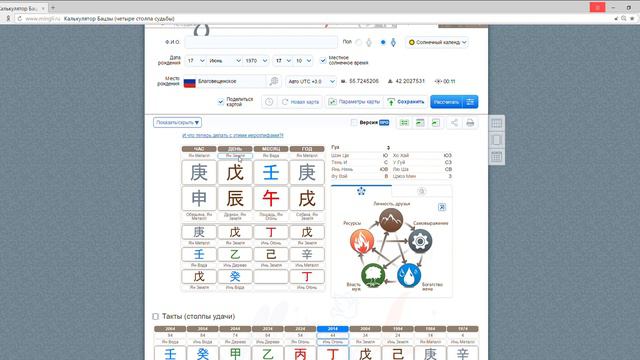Click the Fire flame element icon
This screenshot has width=640, height=360.
pyautogui.click(x=362, y=241)
